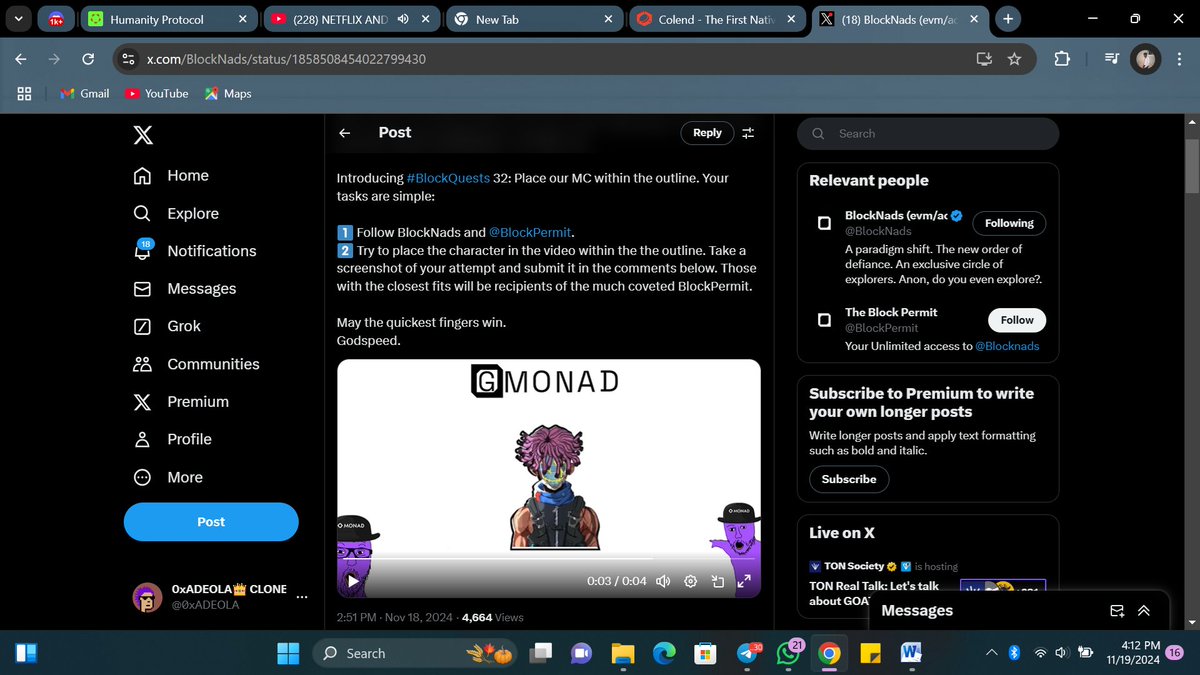The width and height of the screenshot is (1200, 675).
Task: Toggle picture-in-picture on the video
Action: 717,581
